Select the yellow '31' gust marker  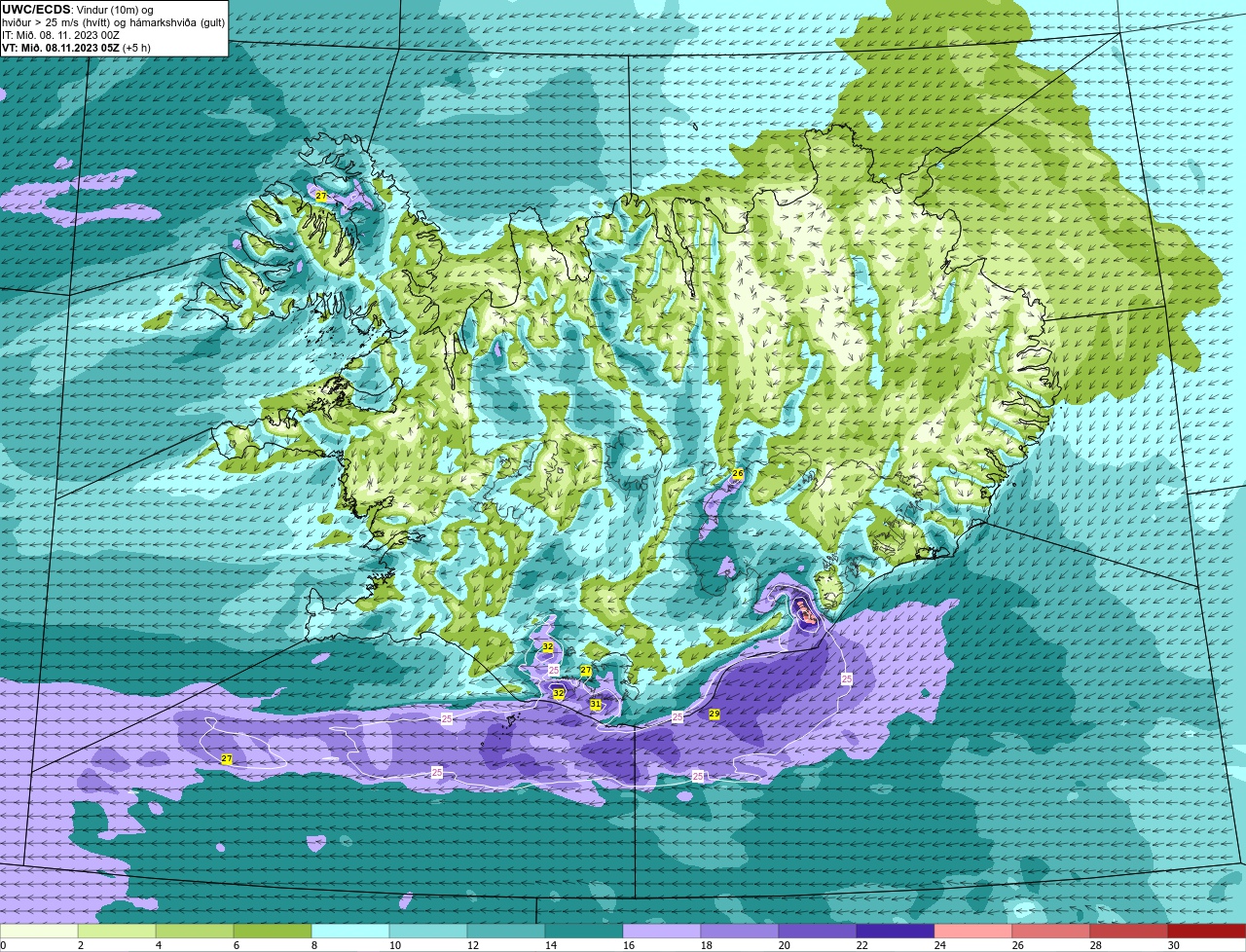pos(595,704)
